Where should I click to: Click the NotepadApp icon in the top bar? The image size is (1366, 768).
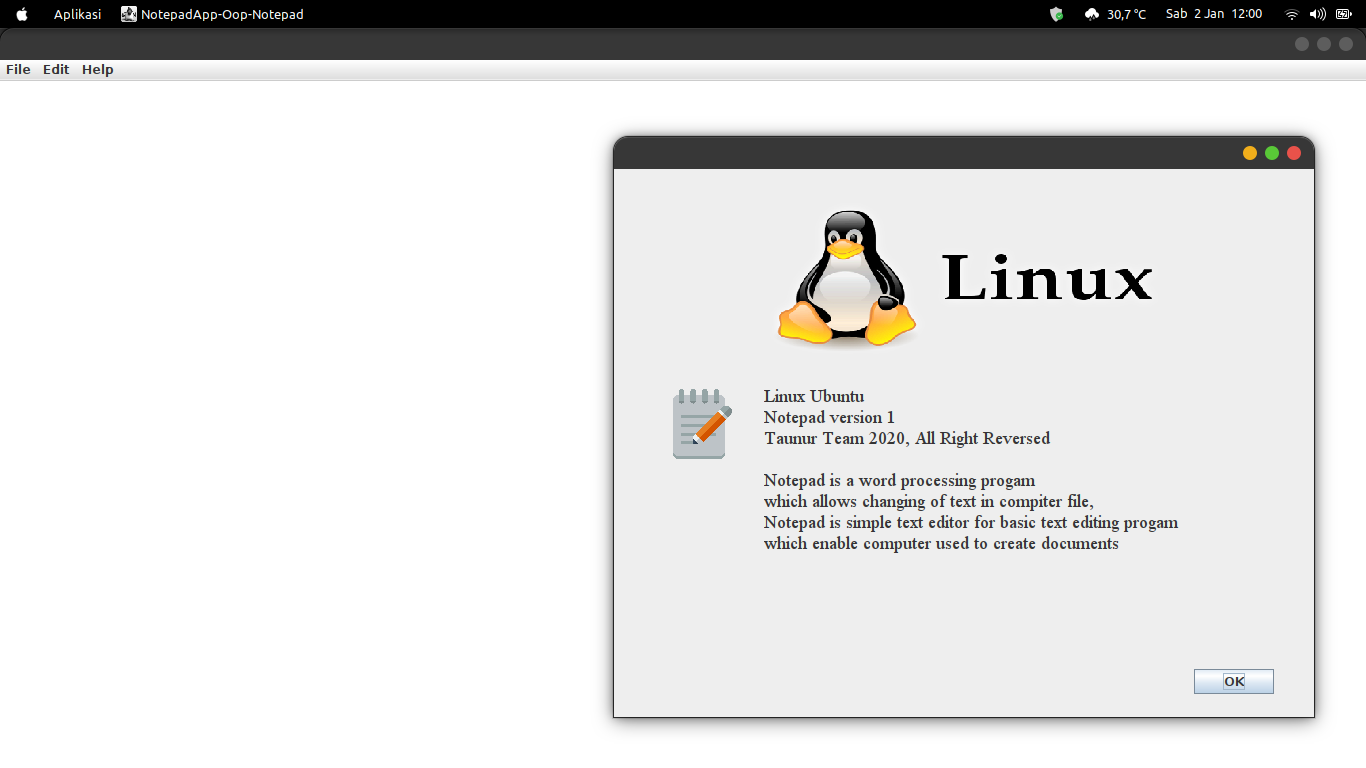click(x=128, y=14)
